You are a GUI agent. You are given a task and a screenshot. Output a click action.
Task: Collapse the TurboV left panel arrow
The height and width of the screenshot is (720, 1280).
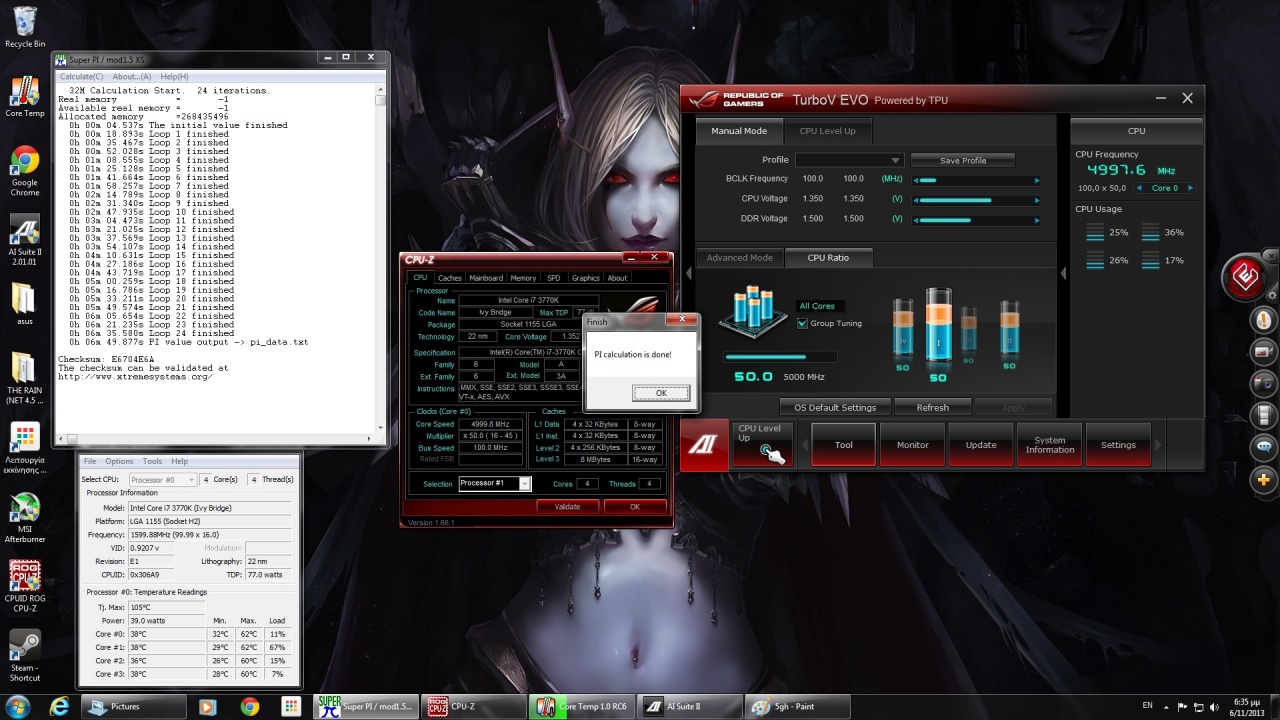coord(688,272)
